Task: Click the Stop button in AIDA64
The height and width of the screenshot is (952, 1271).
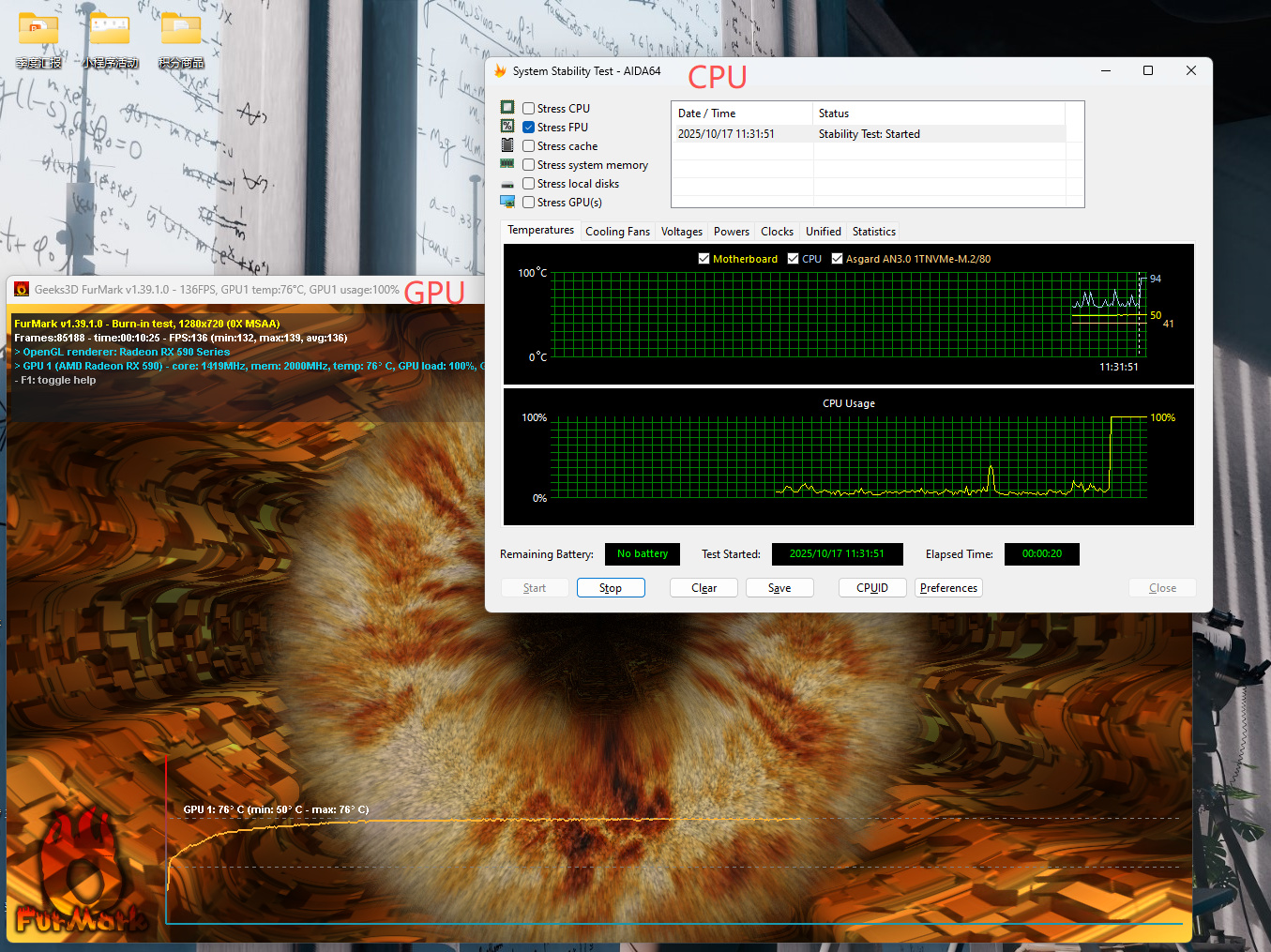Action: coord(611,588)
